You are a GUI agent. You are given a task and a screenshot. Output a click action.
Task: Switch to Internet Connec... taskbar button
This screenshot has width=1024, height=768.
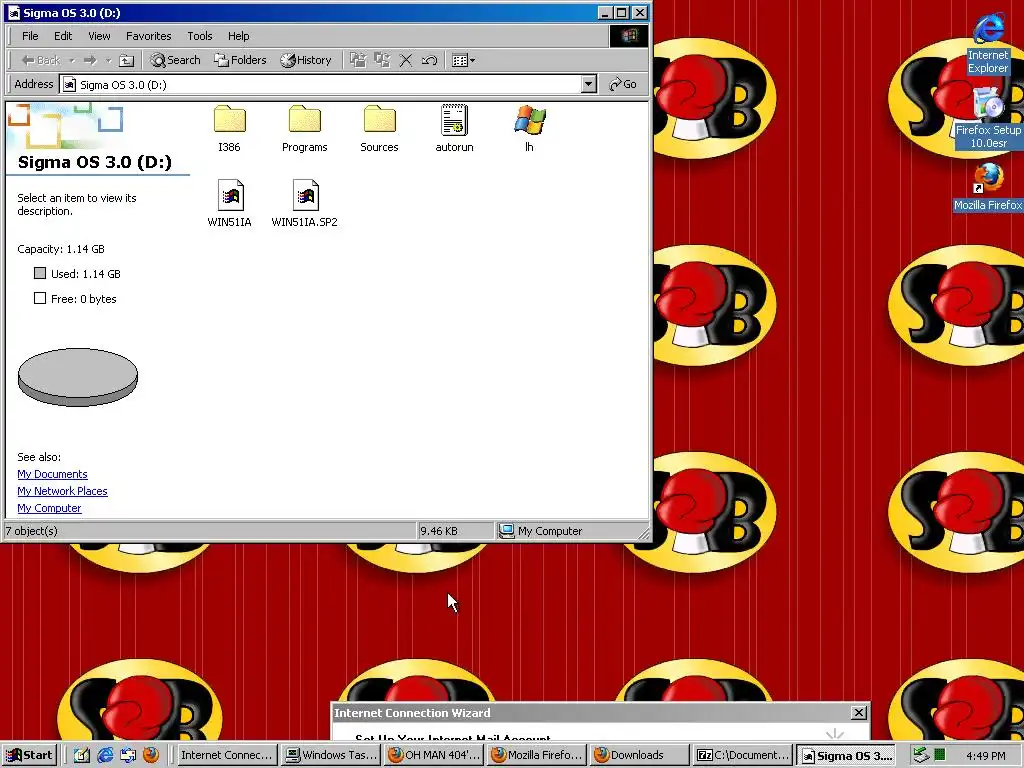pos(226,755)
